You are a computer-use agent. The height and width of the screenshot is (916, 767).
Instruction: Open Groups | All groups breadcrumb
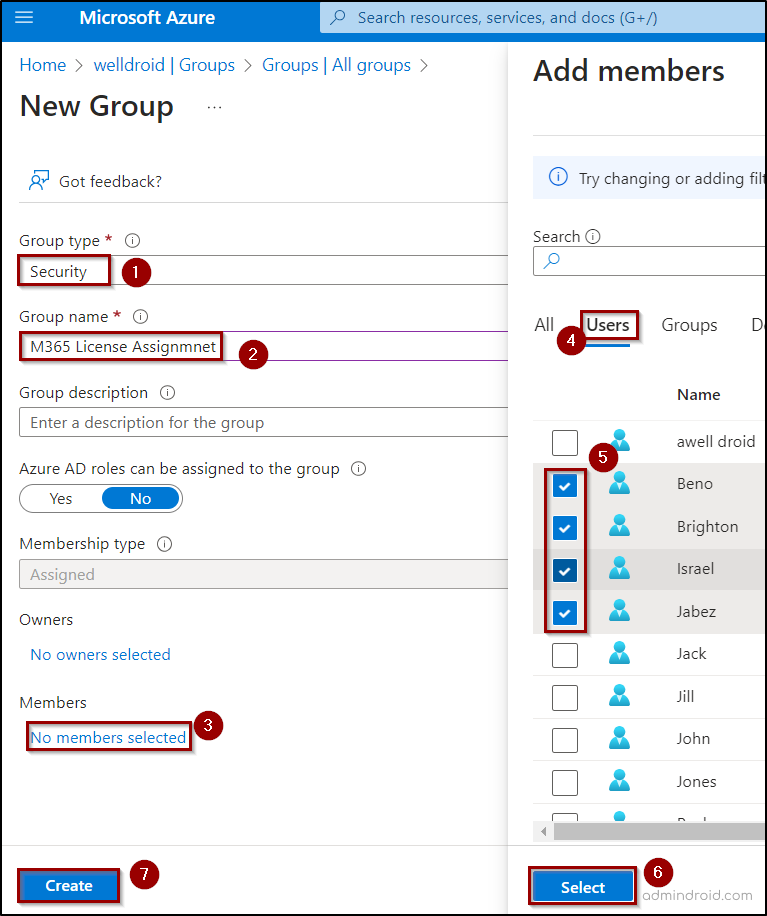coord(336,65)
